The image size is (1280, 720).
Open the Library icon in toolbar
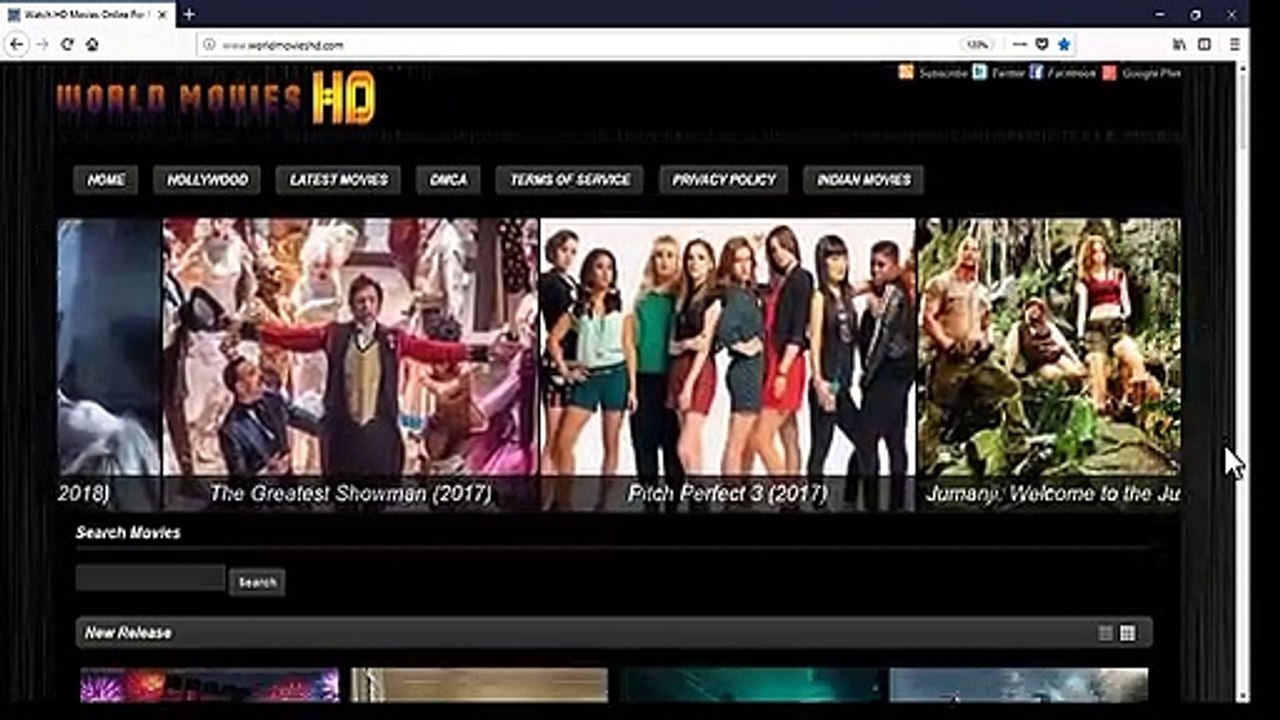pos(1180,44)
